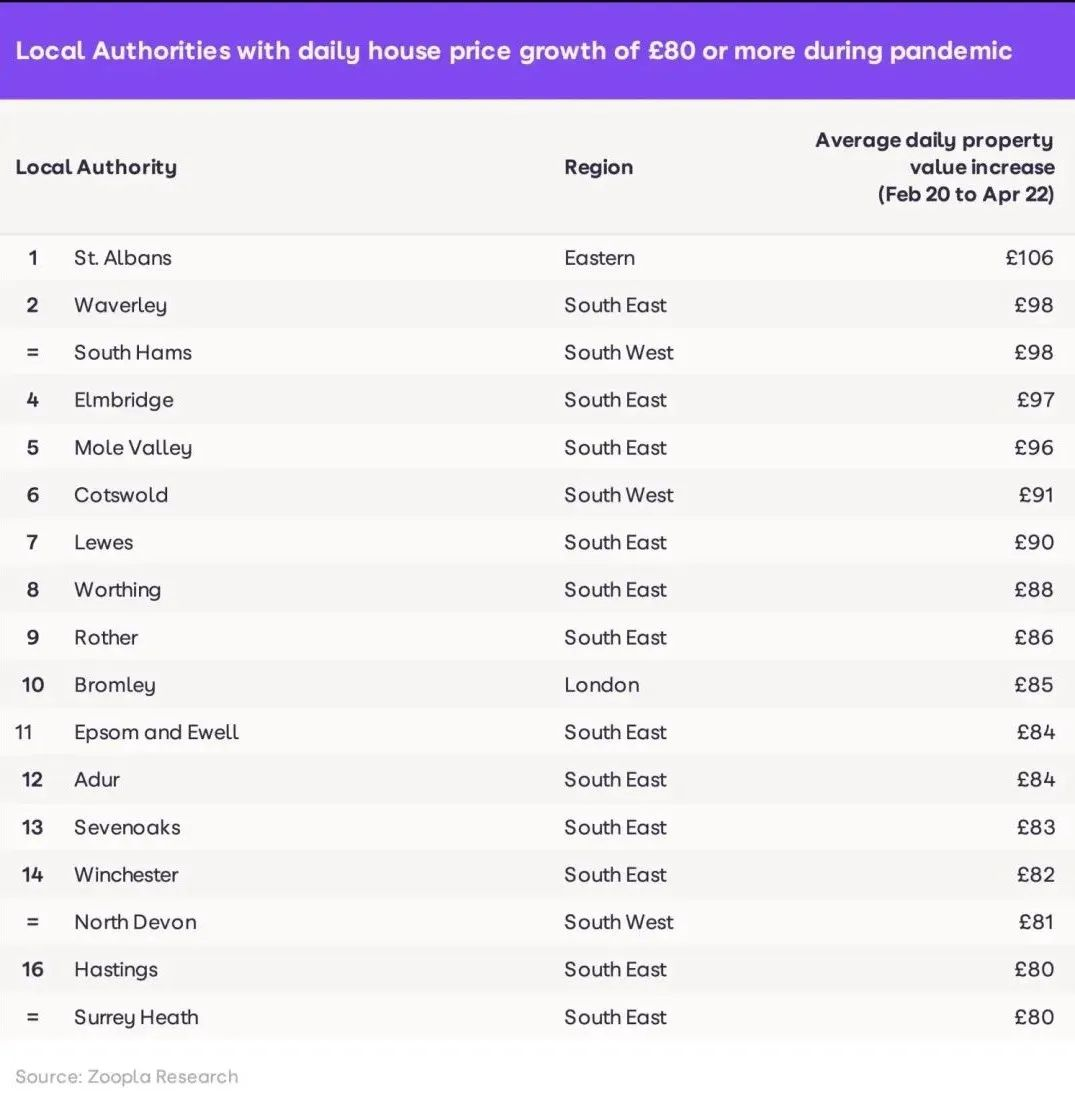The height and width of the screenshot is (1112, 1075).
Task: Click the Source: Zoopla Research text
Action: coord(127,1077)
